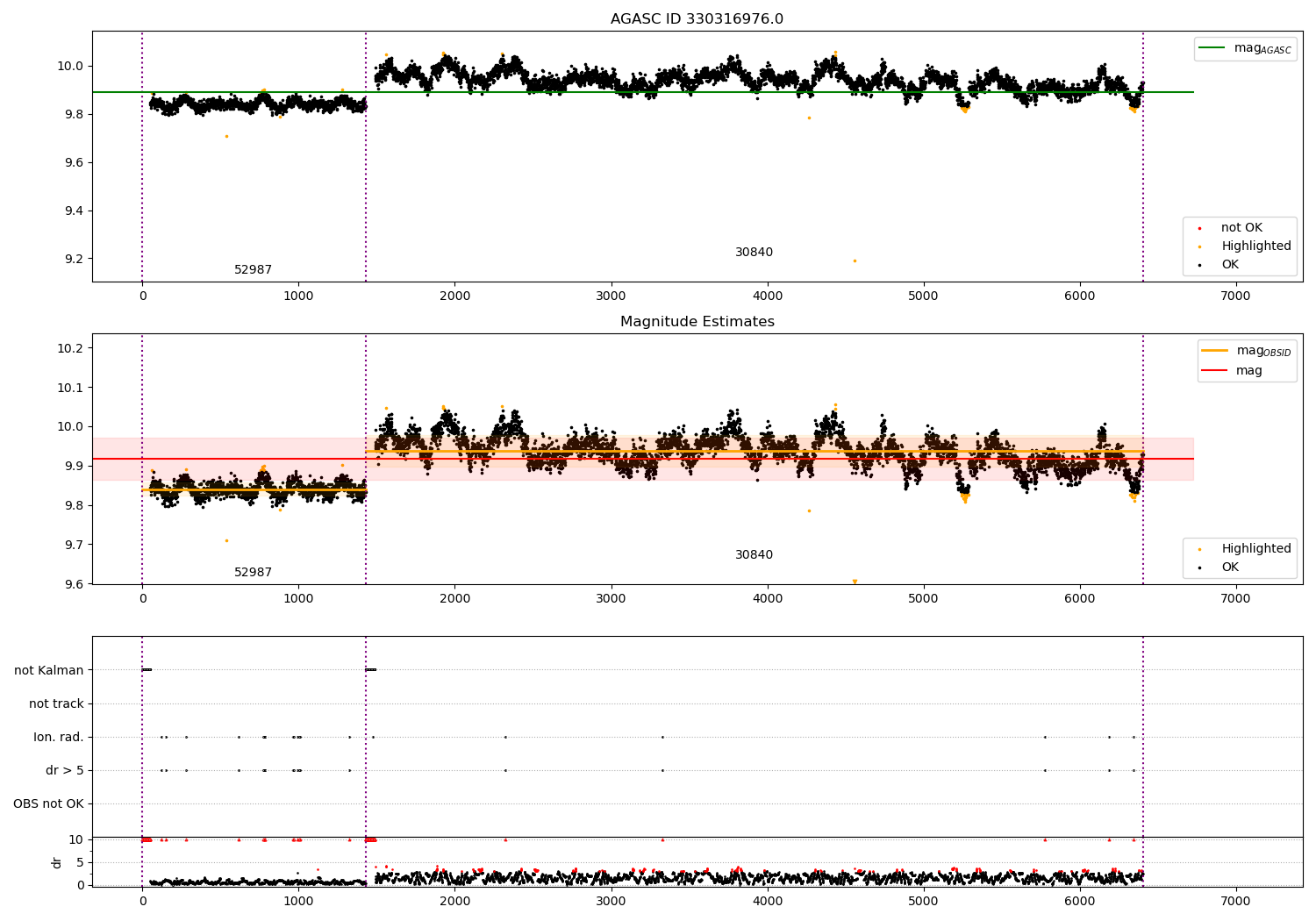Click the mag OBSID legend label
Viewport: 1316px width, 921px height.
[1263, 352]
